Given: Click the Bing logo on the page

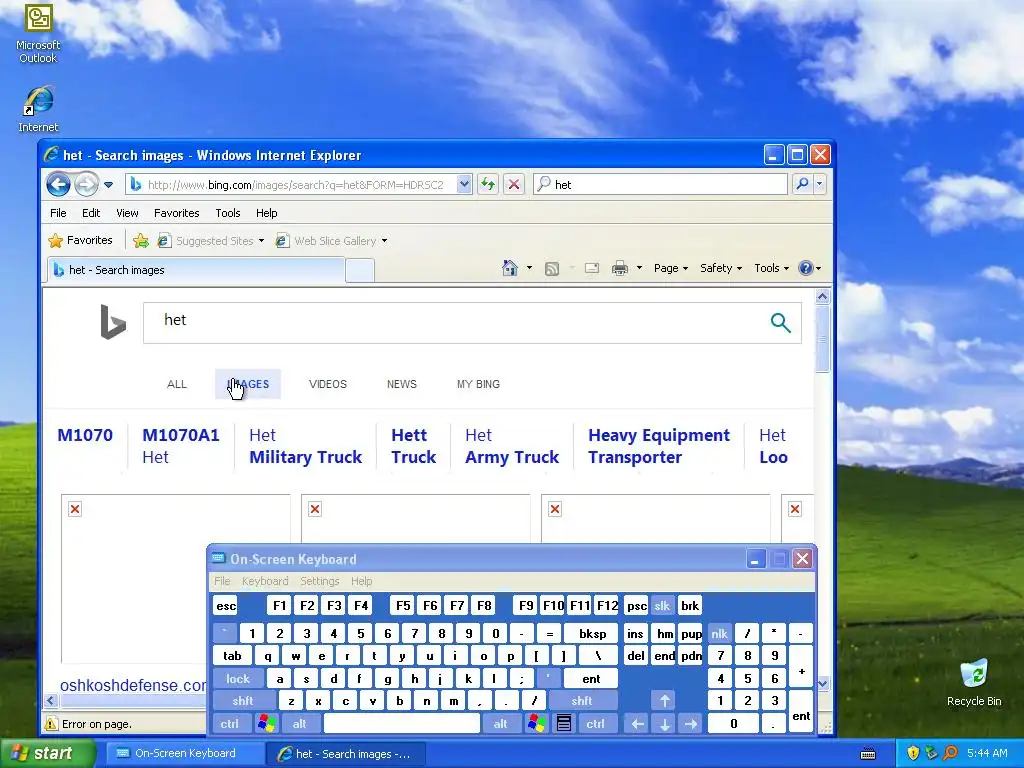Looking at the screenshot, I should point(113,322).
